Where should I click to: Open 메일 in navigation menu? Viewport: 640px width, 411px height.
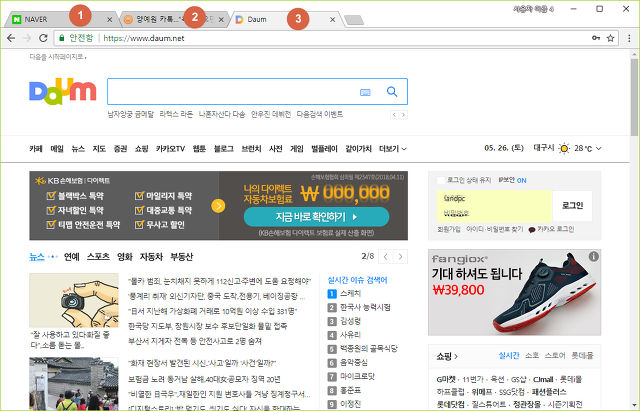coord(57,149)
